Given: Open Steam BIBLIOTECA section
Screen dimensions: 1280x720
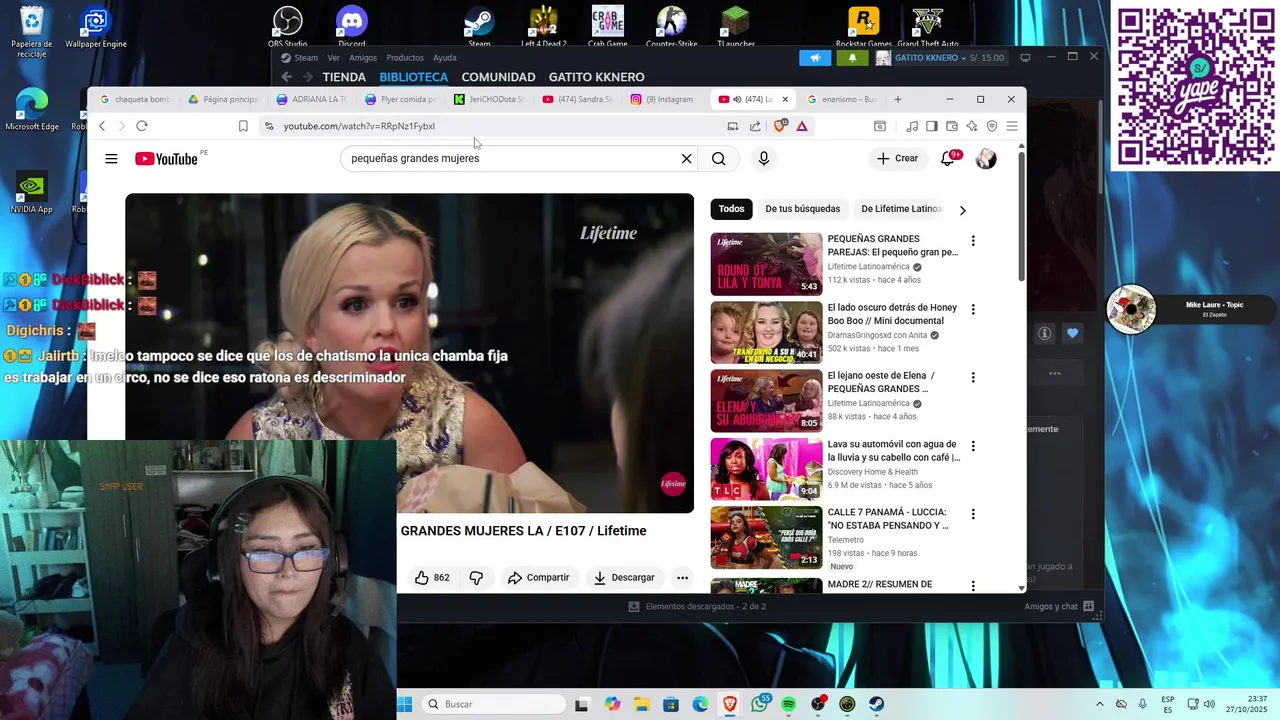Looking at the screenshot, I should [413, 77].
